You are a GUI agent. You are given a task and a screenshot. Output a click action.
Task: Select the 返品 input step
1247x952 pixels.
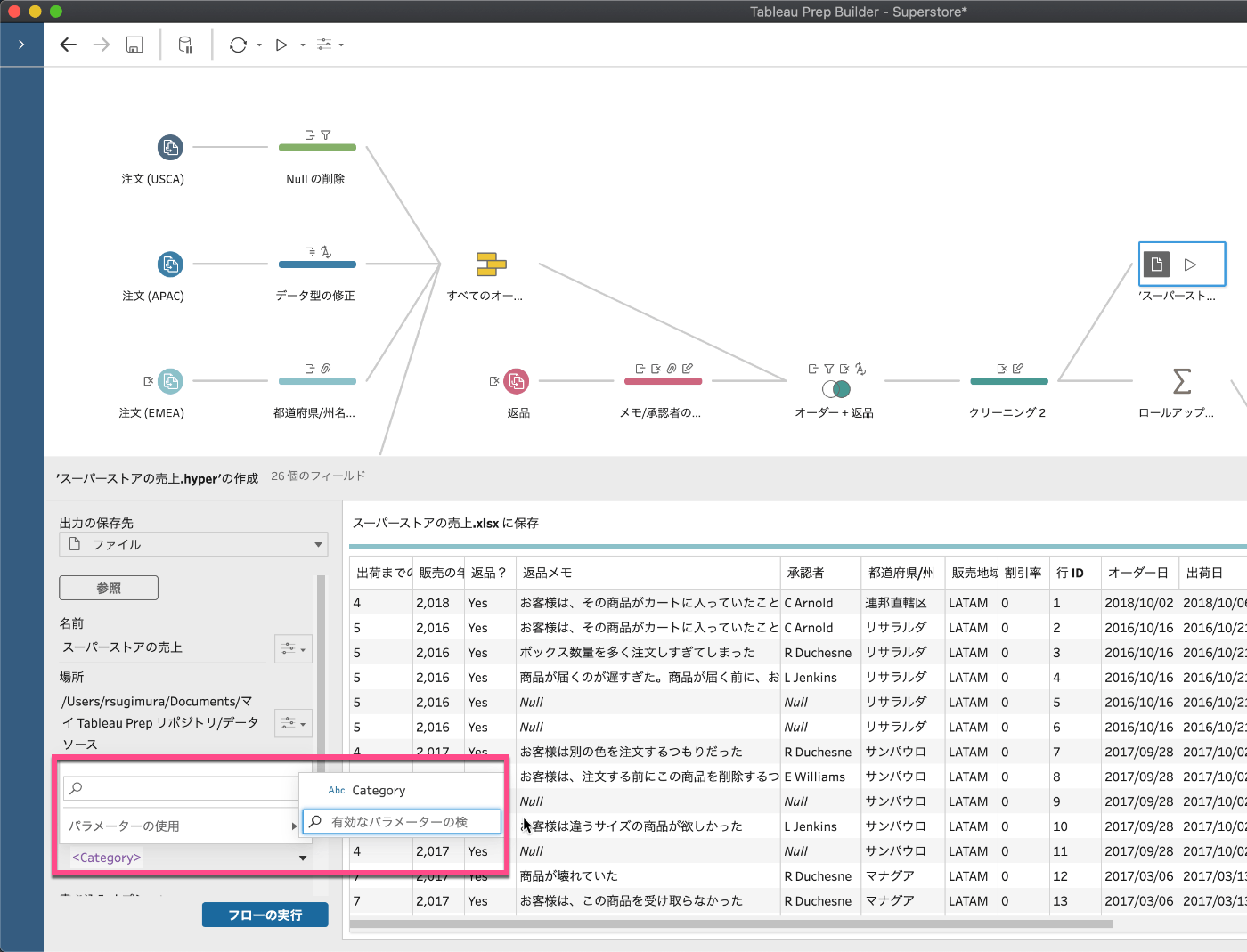point(516,381)
